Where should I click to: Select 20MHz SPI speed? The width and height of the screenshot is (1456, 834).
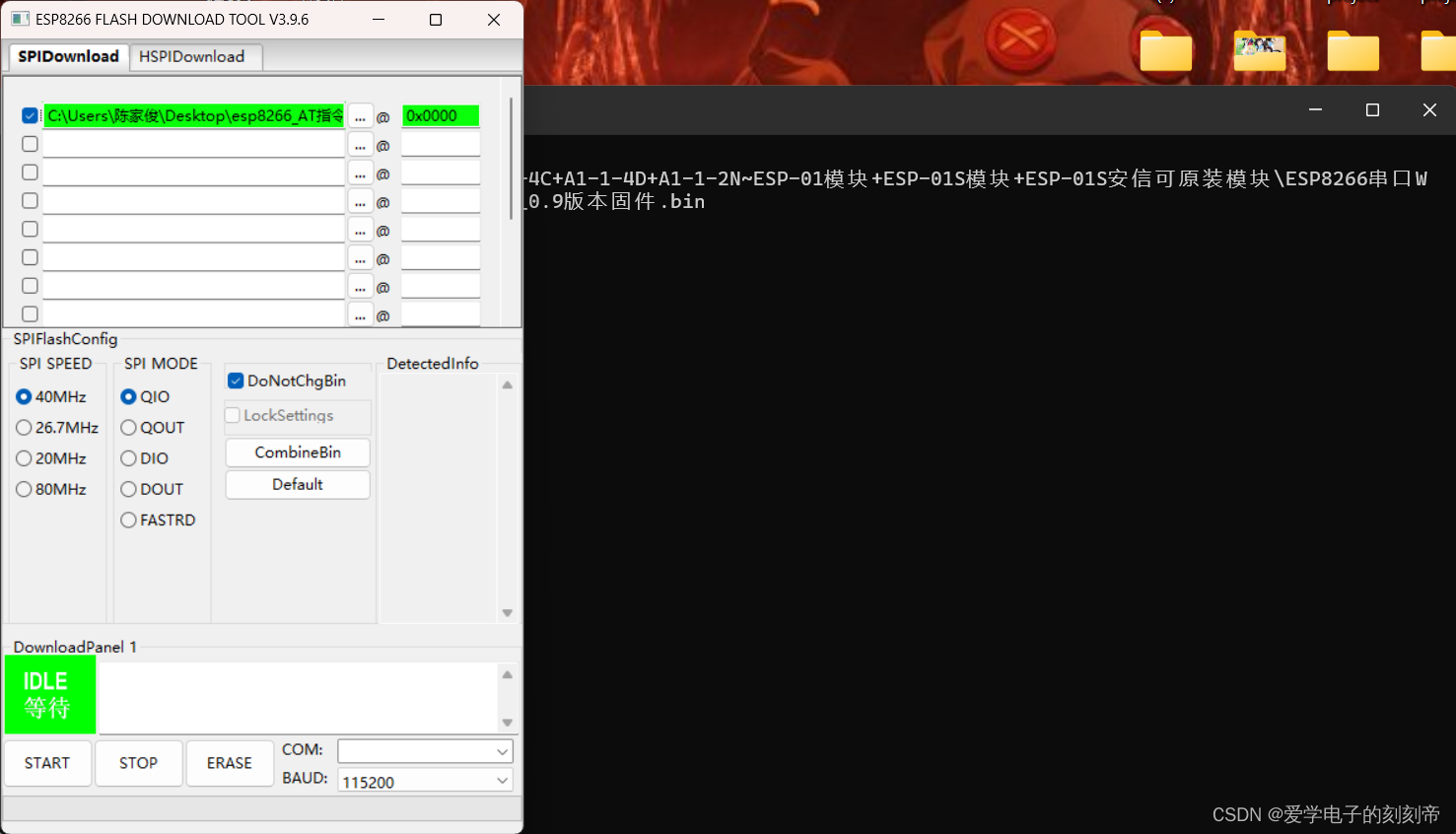pos(51,458)
